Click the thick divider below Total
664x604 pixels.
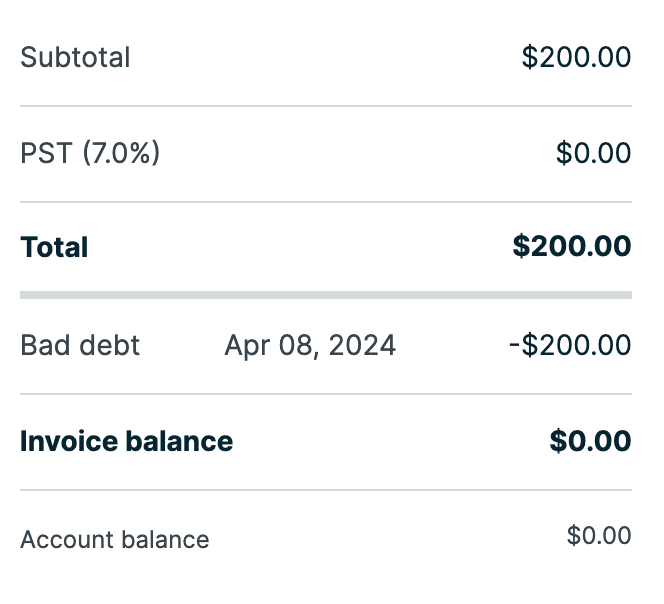coord(326,295)
